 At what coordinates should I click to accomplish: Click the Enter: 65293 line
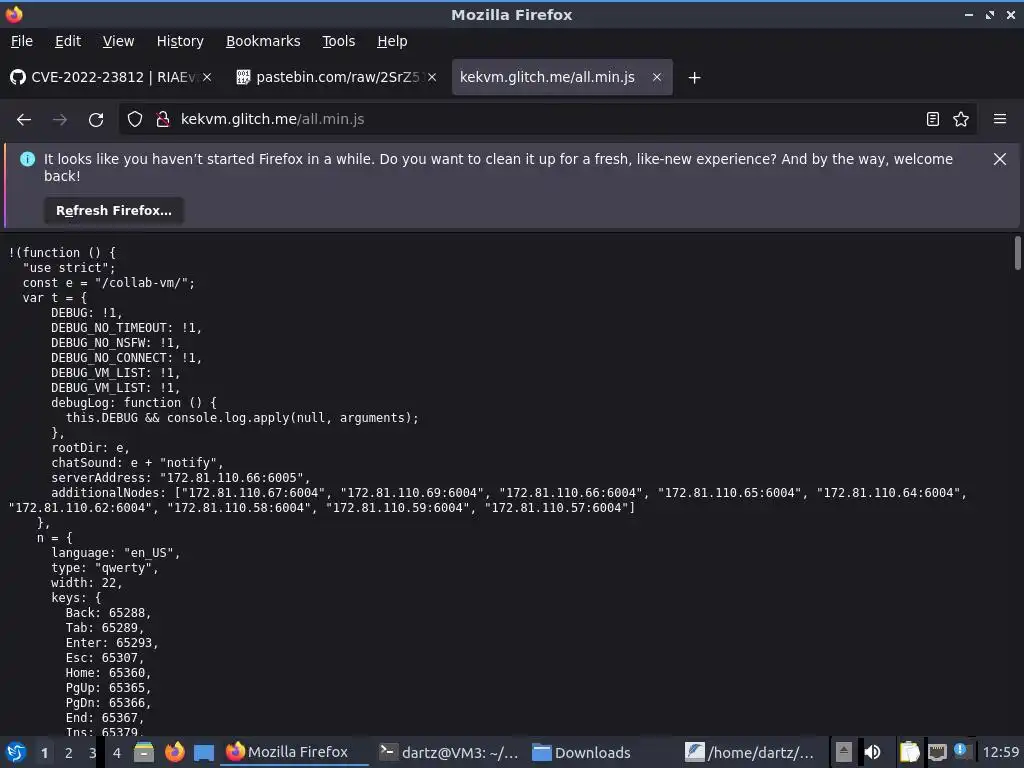click(x=112, y=643)
